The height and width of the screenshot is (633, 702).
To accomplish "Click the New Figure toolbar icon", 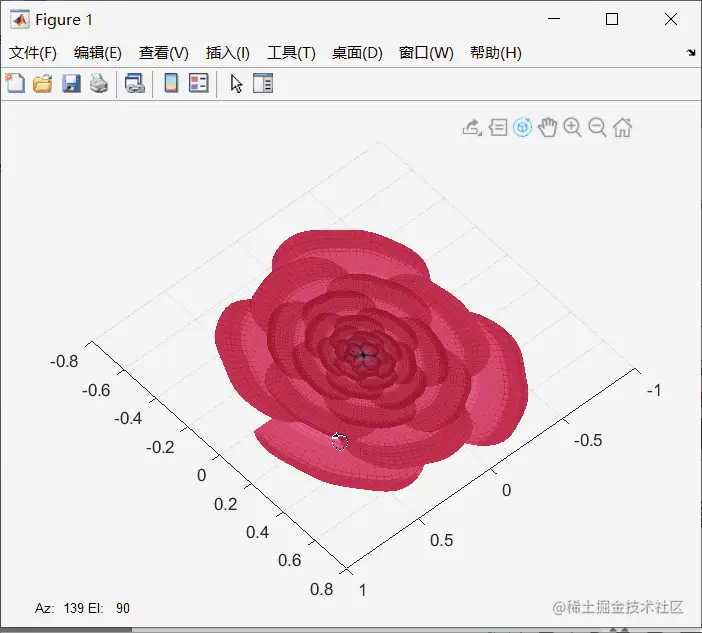I will click(15, 83).
